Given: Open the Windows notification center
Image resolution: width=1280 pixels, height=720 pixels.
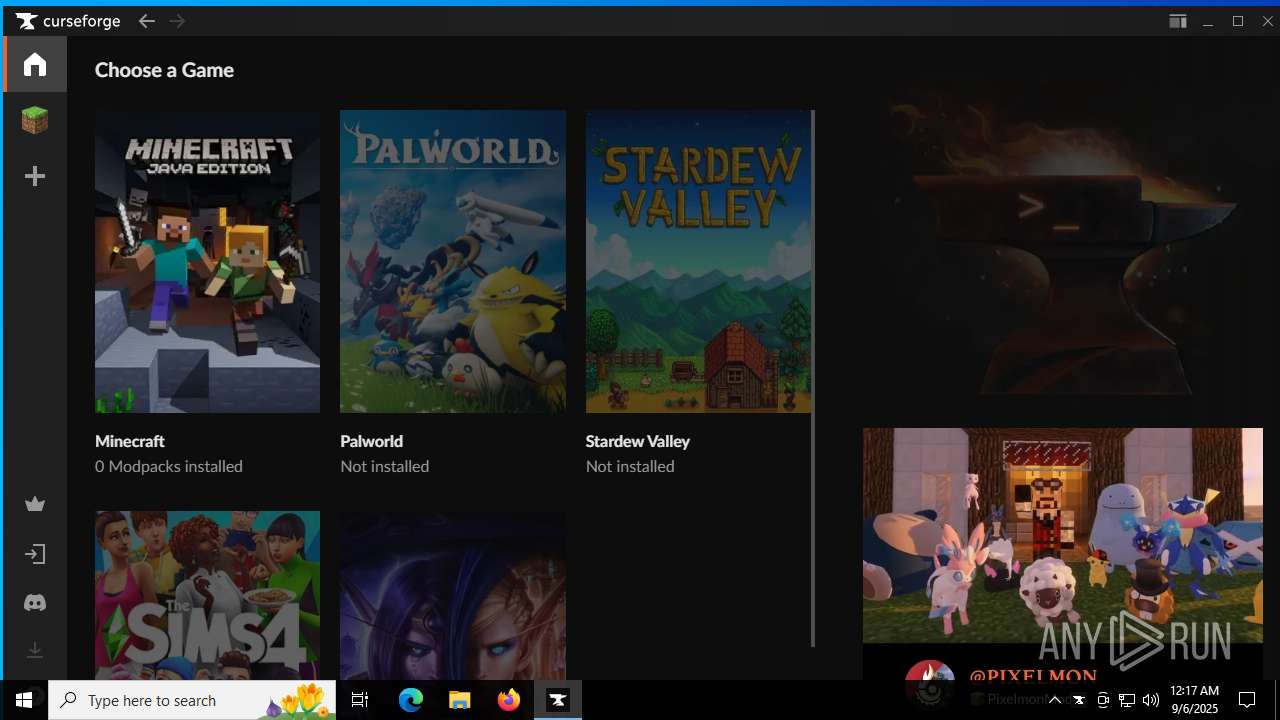Looking at the screenshot, I should (1247, 700).
